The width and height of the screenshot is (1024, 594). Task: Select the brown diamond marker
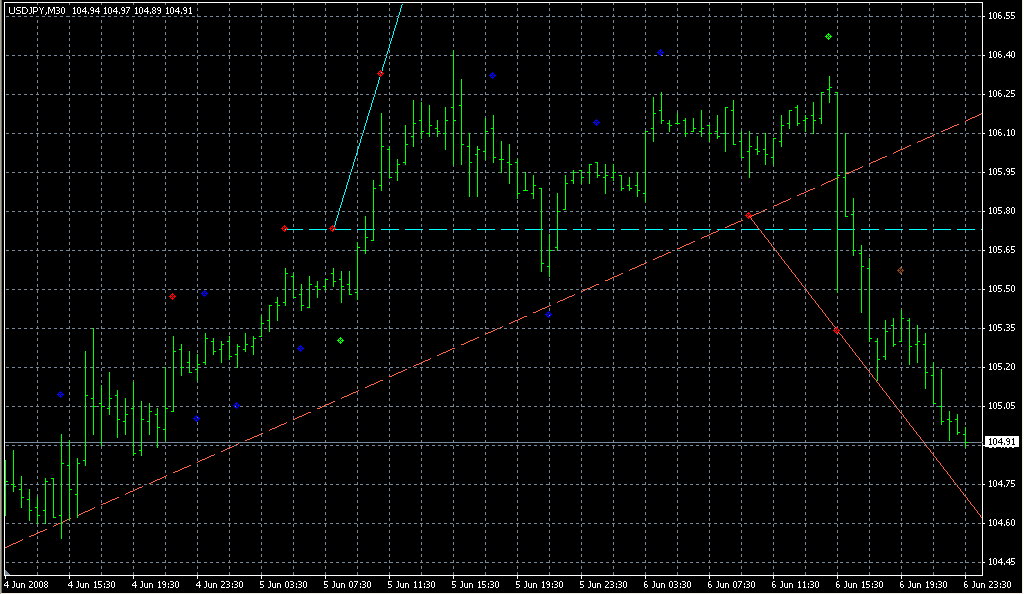(900, 270)
